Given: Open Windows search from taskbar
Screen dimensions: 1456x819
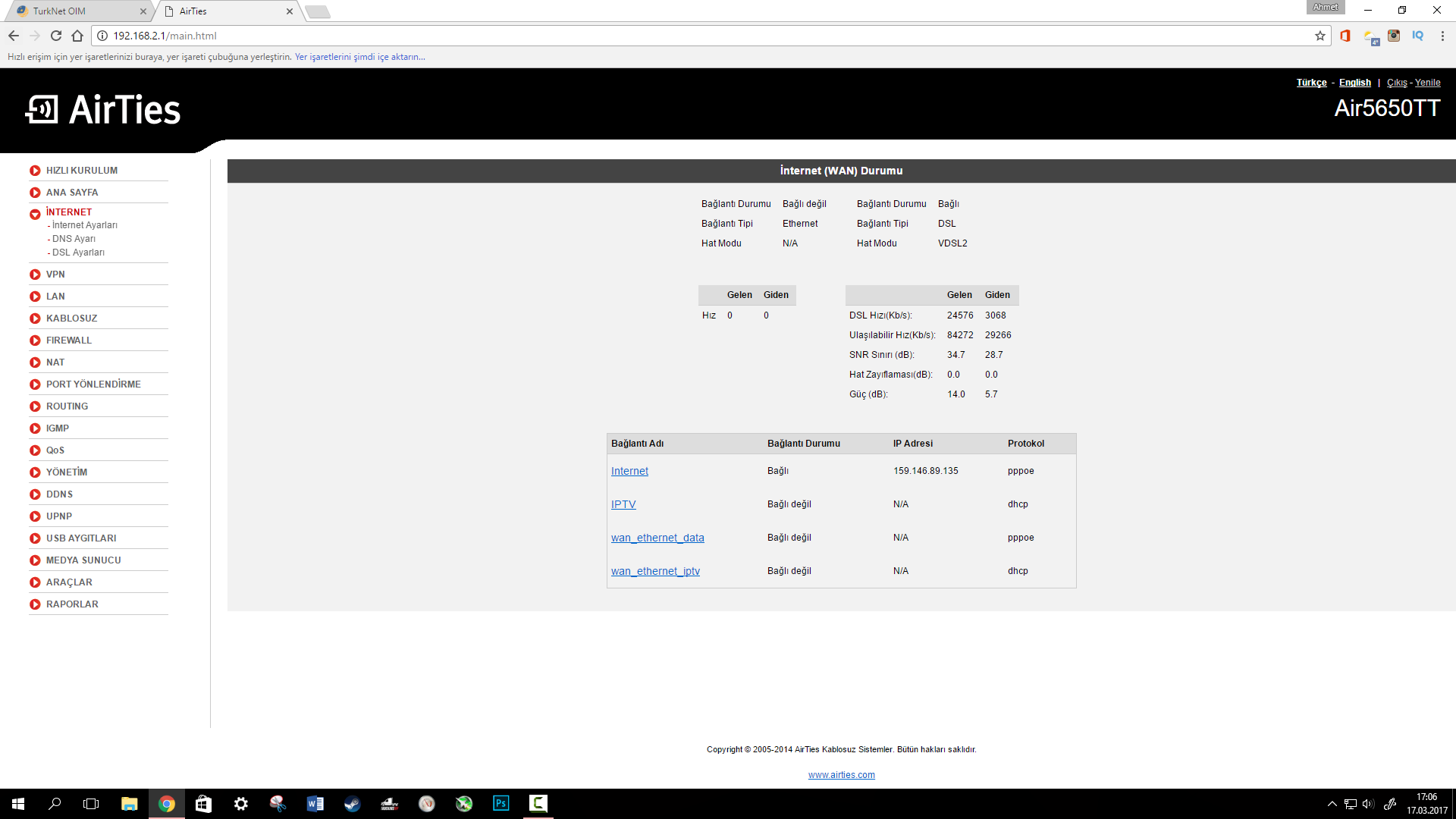Looking at the screenshot, I should tap(55, 804).
